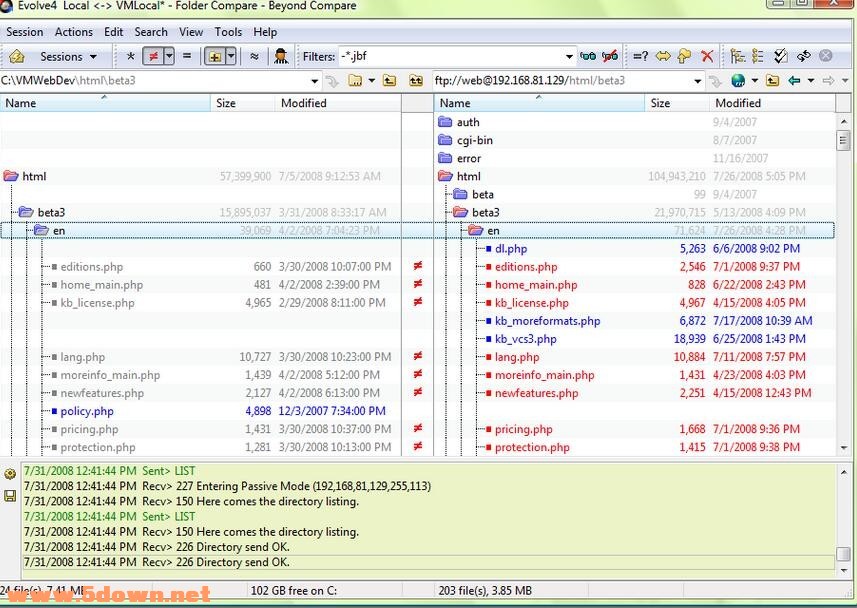Open the Actions menu
Image resolution: width=857 pixels, height=608 pixels.
(74, 32)
